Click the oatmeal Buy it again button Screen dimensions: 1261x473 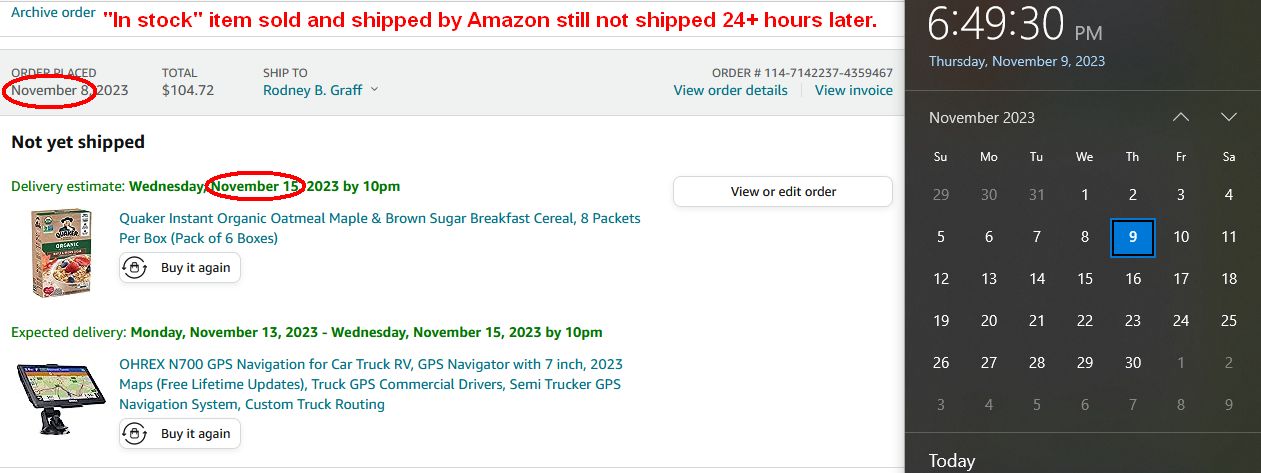pyautogui.click(x=180, y=268)
